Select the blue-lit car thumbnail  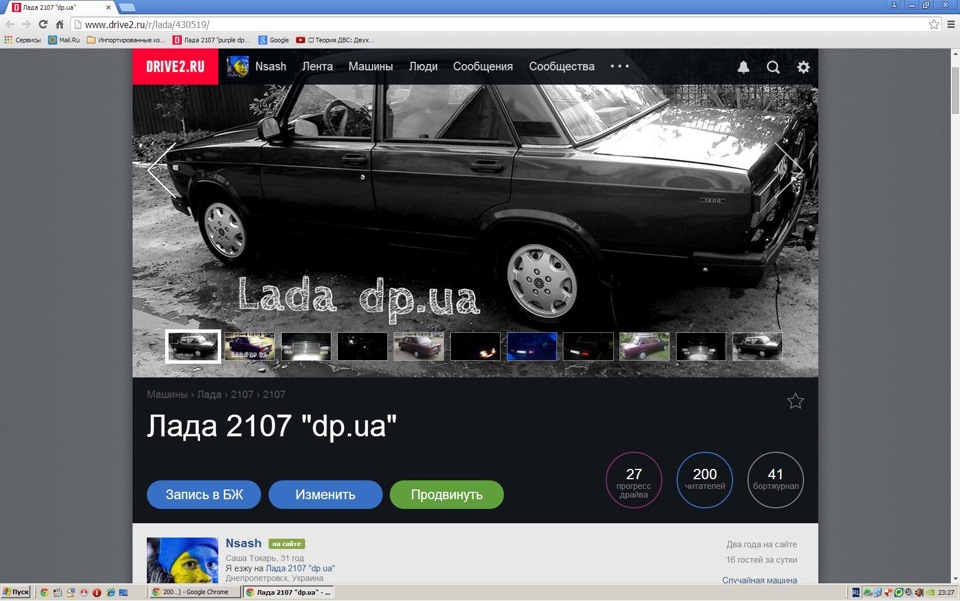tap(531, 346)
